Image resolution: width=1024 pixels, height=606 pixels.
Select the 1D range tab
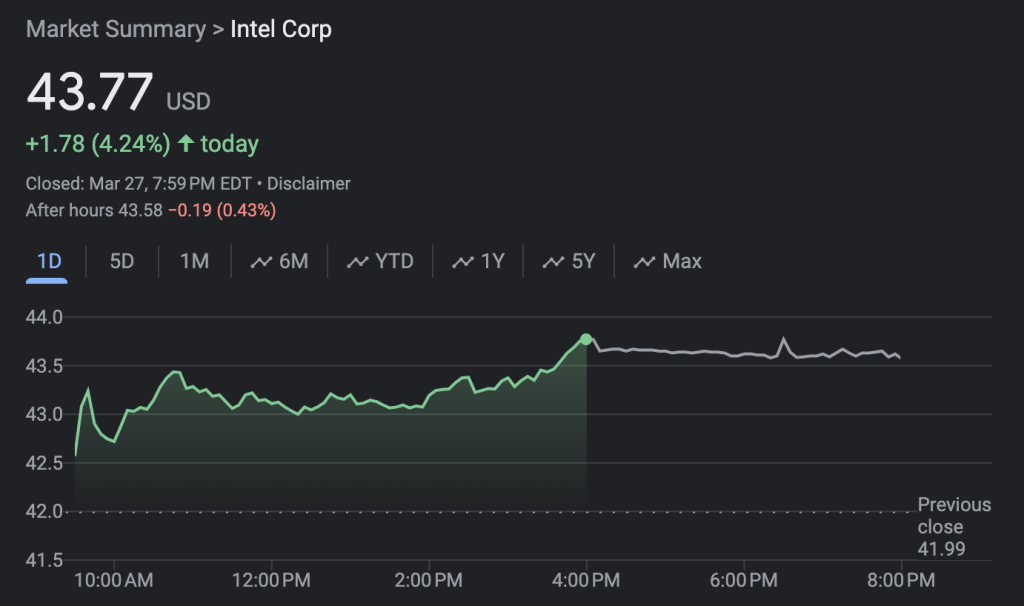click(x=49, y=262)
